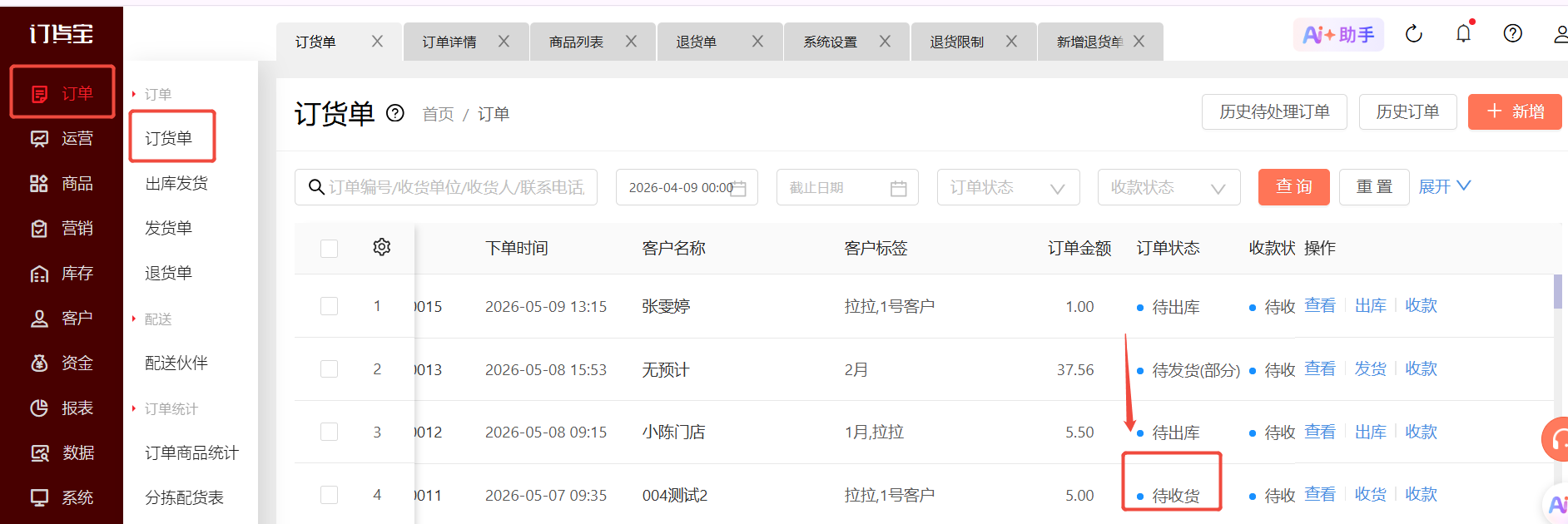Click the 查询 search button
This screenshot has height=524, width=1568.
pyautogui.click(x=1294, y=186)
